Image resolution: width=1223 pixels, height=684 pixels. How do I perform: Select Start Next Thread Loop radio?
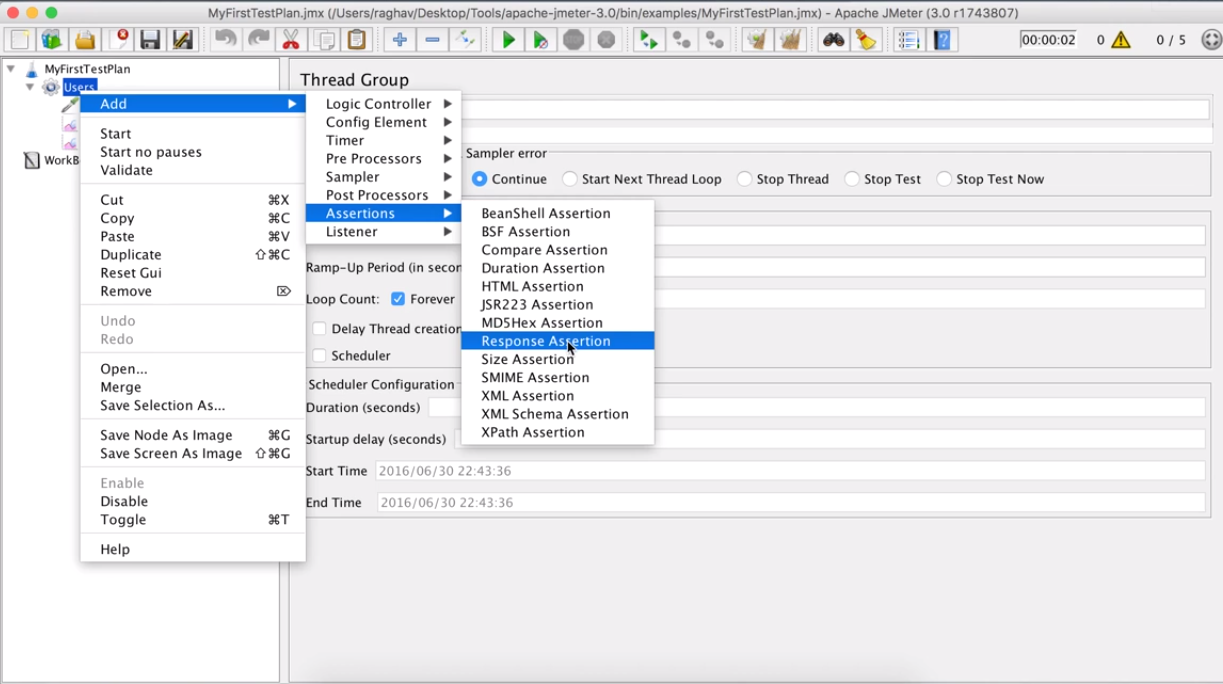pyautogui.click(x=569, y=179)
